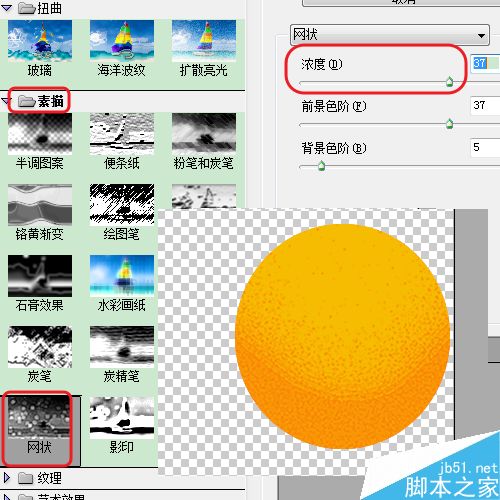
Task: Choose the 炭笔 charcoal filter thumbnail
Action: [40, 347]
